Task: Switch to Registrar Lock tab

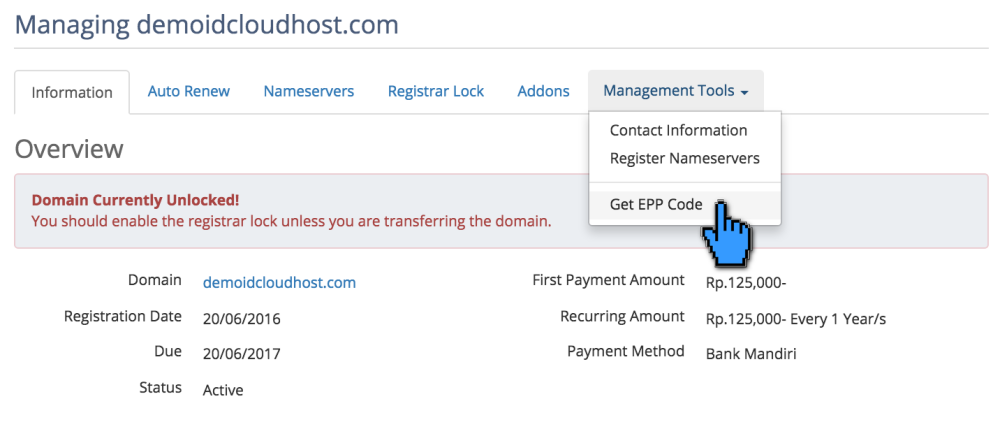Action: [436, 91]
